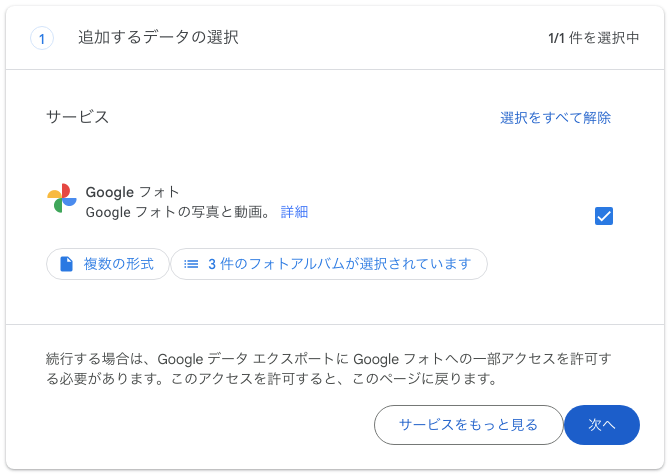Click the 複数の形式 label text
The image size is (669, 474).
coord(119,264)
